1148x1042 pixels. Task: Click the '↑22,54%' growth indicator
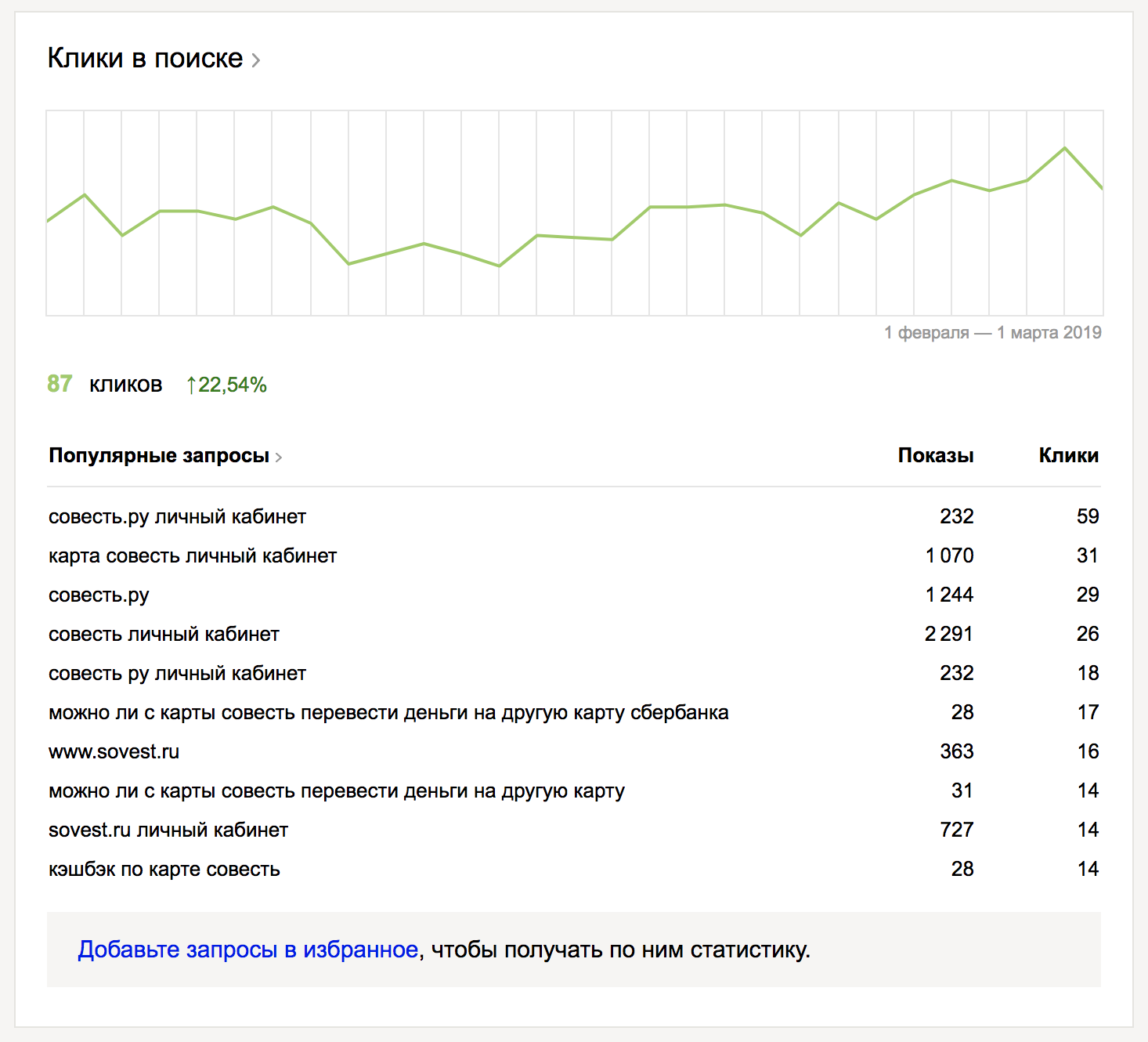(227, 385)
